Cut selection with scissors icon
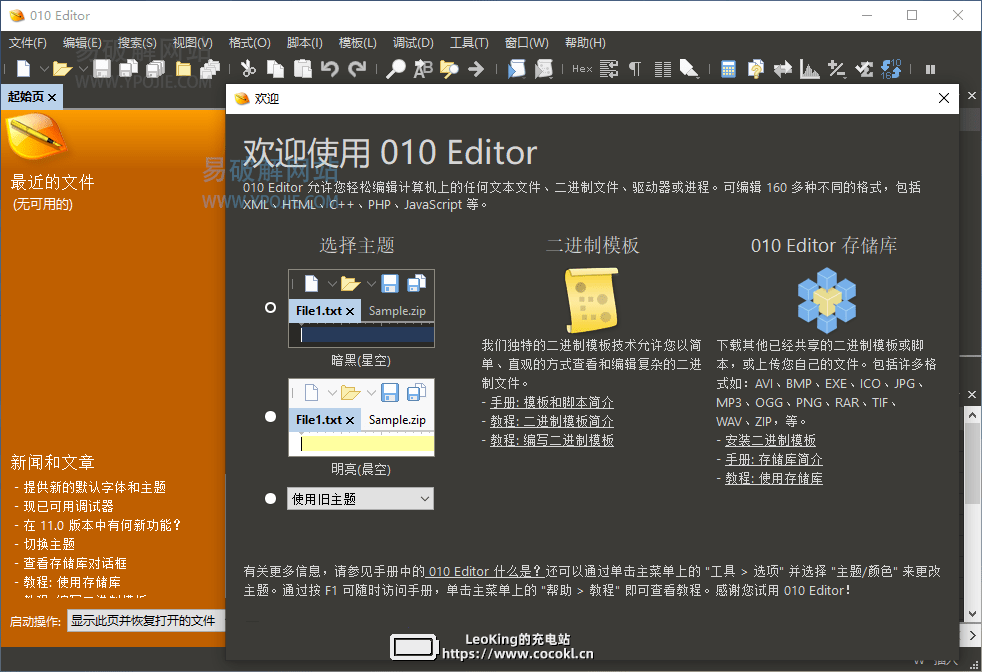The height and width of the screenshot is (672, 982). tap(249, 68)
